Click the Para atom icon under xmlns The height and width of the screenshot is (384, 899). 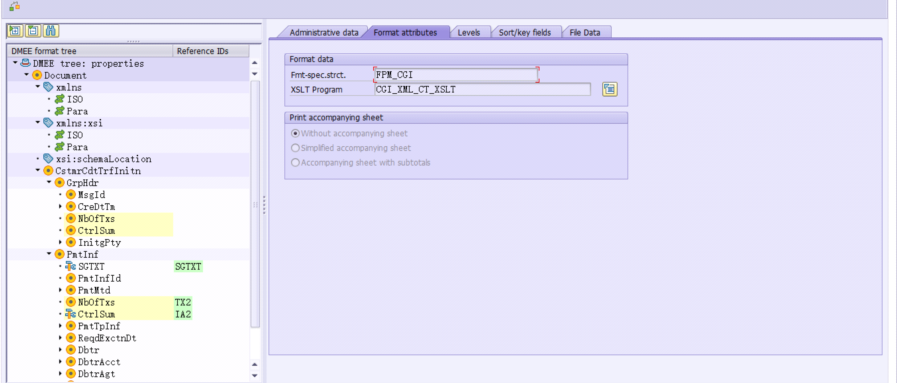[59, 111]
